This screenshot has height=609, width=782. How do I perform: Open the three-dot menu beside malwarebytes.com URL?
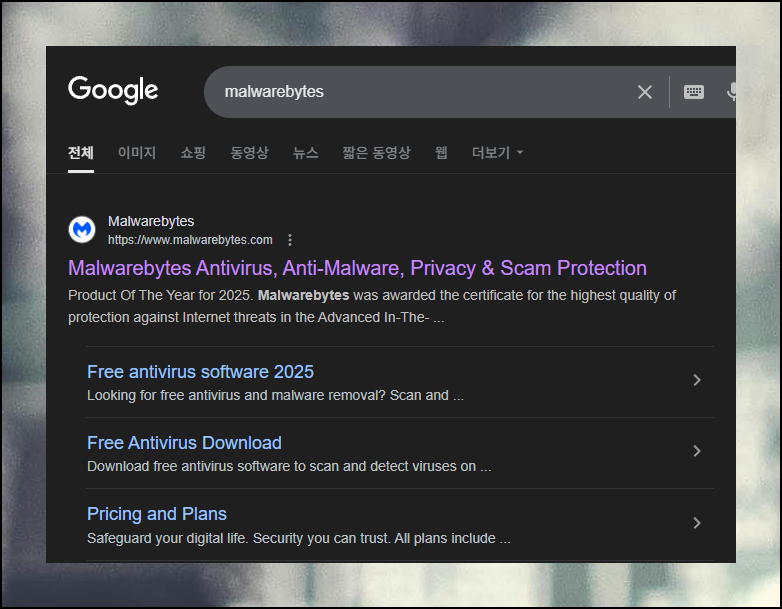tap(290, 240)
